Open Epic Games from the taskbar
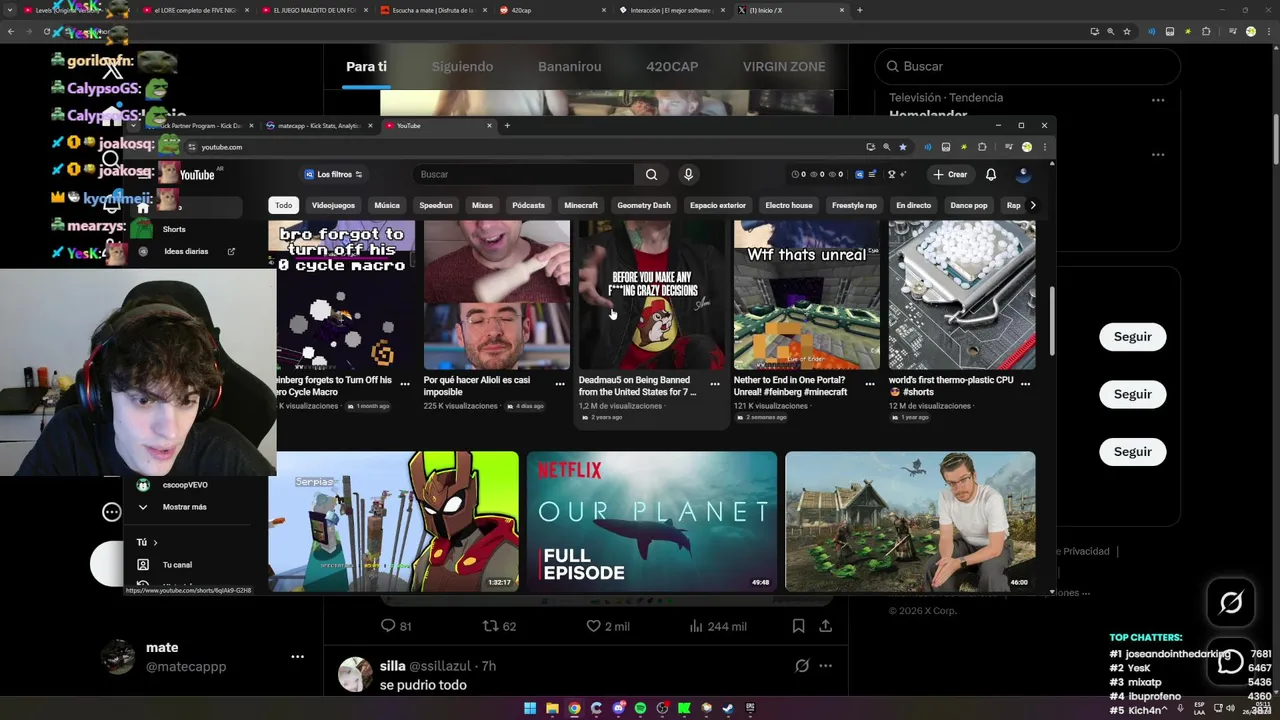This screenshot has height=720, width=1280. [x=750, y=708]
